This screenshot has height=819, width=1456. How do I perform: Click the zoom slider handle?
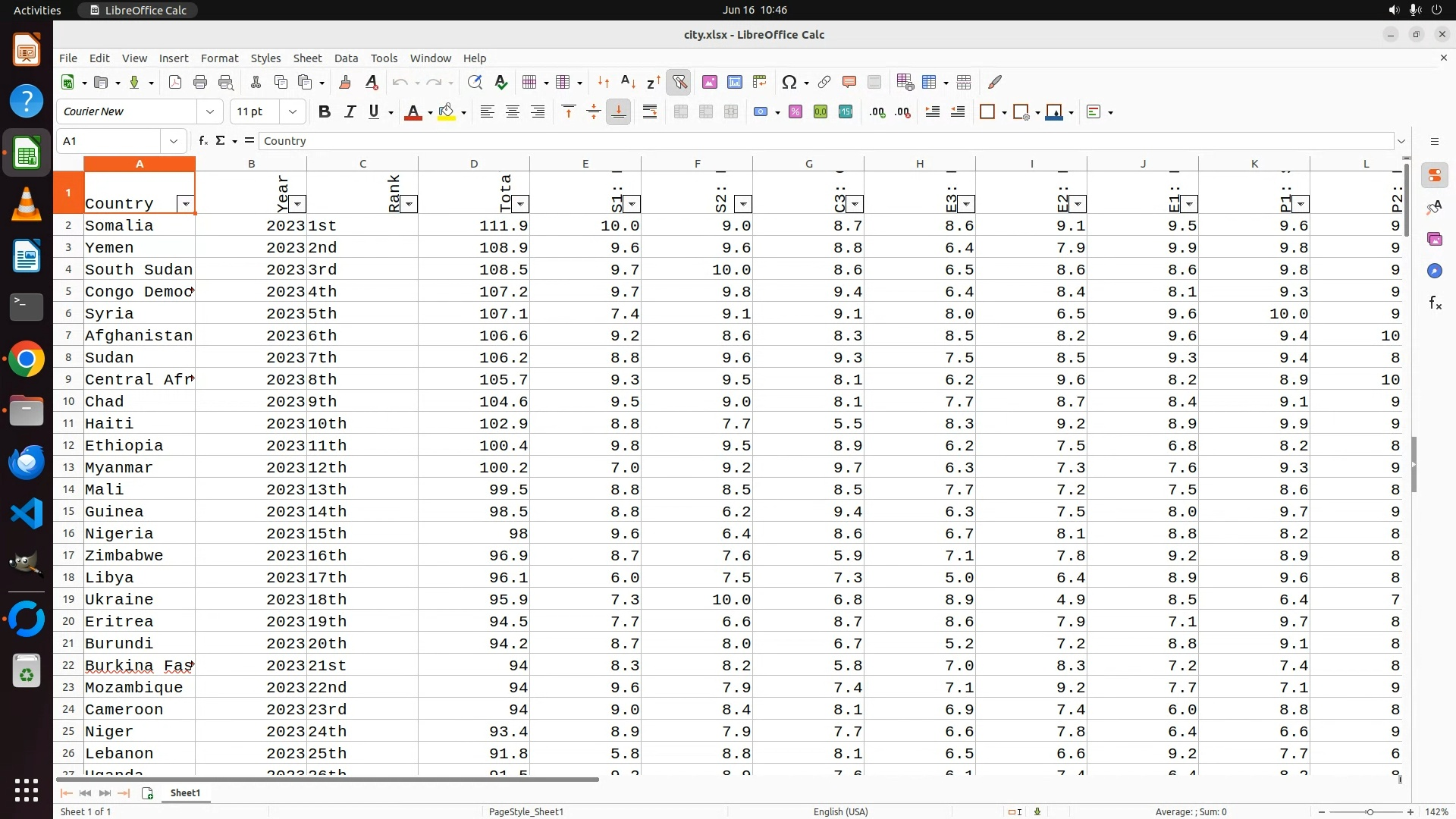click(1369, 812)
